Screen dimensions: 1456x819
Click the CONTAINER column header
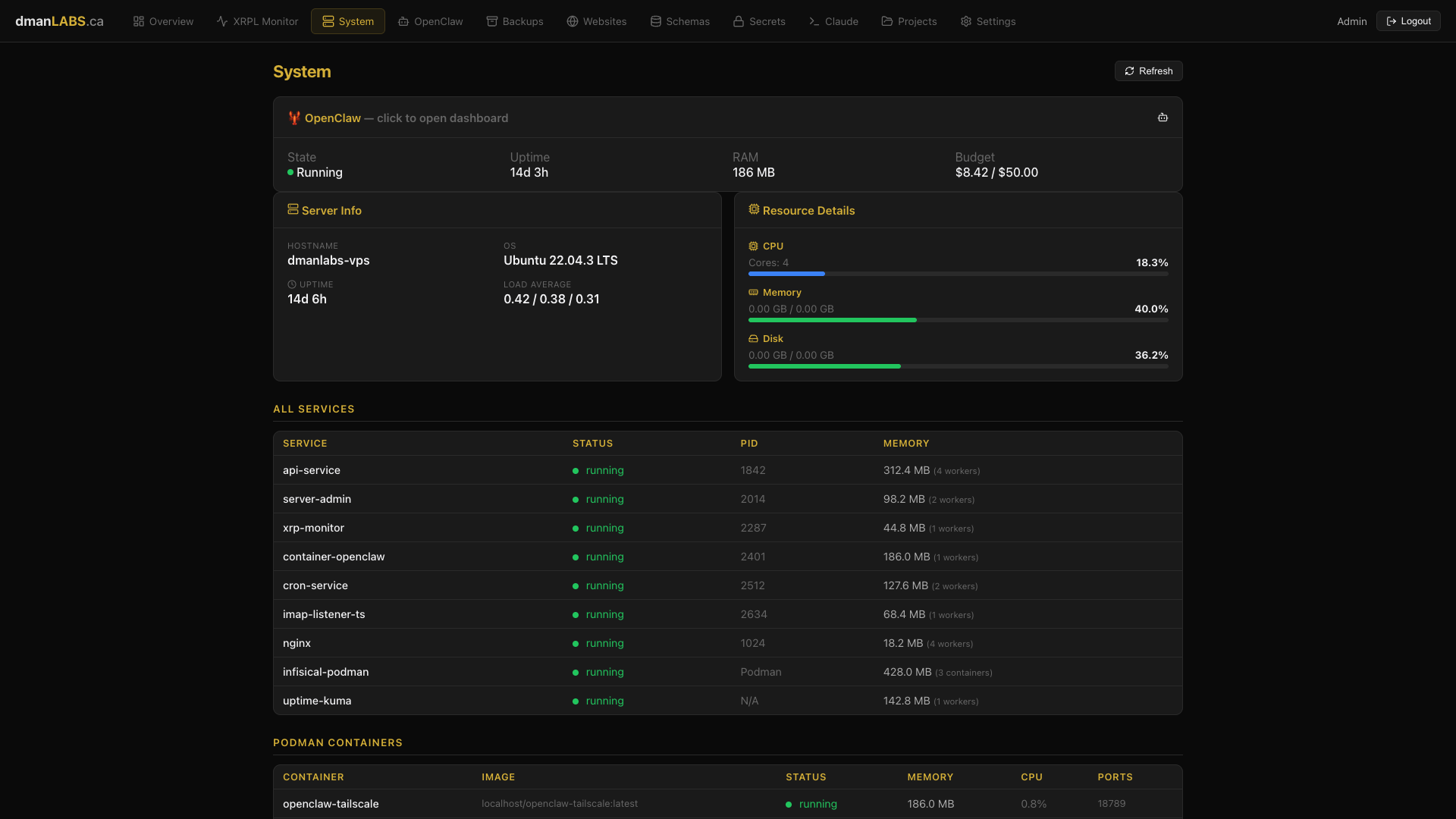tap(313, 777)
